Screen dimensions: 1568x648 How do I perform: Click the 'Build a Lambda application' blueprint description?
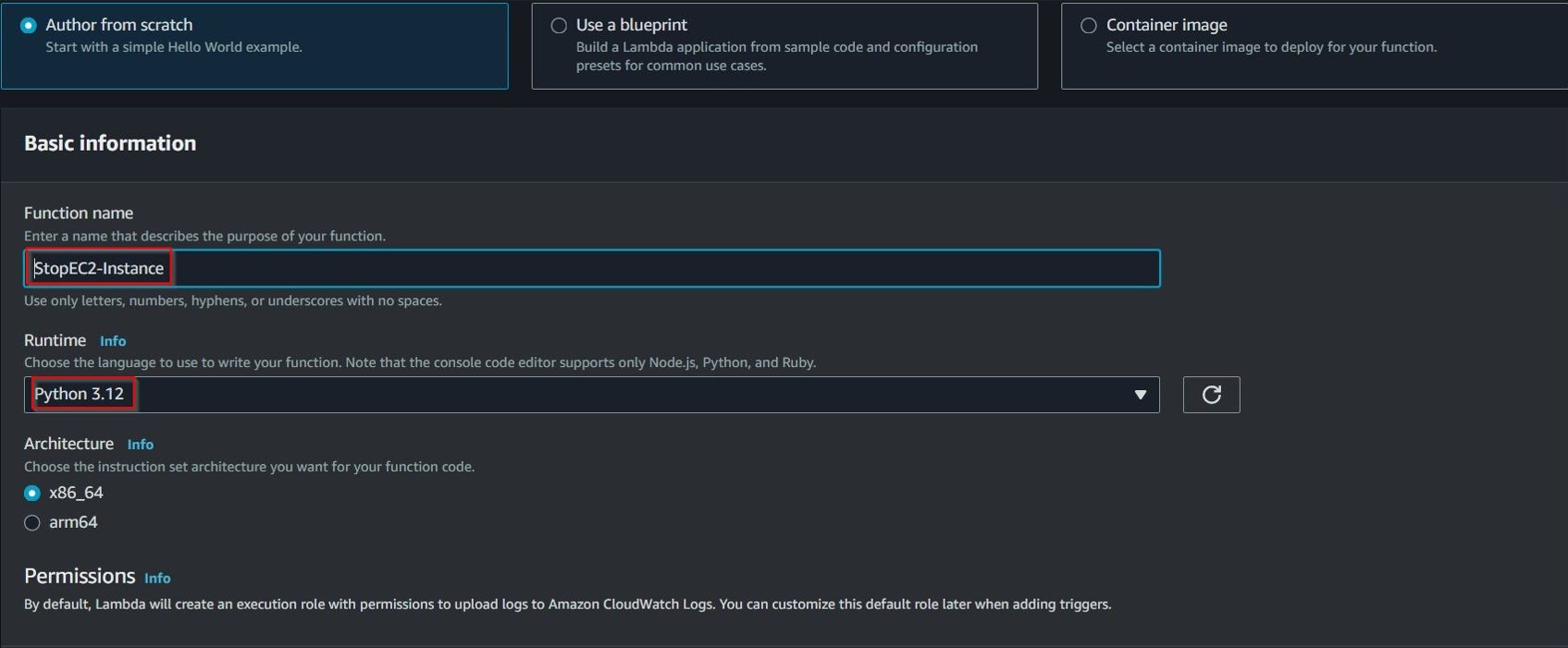[x=777, y=56]
